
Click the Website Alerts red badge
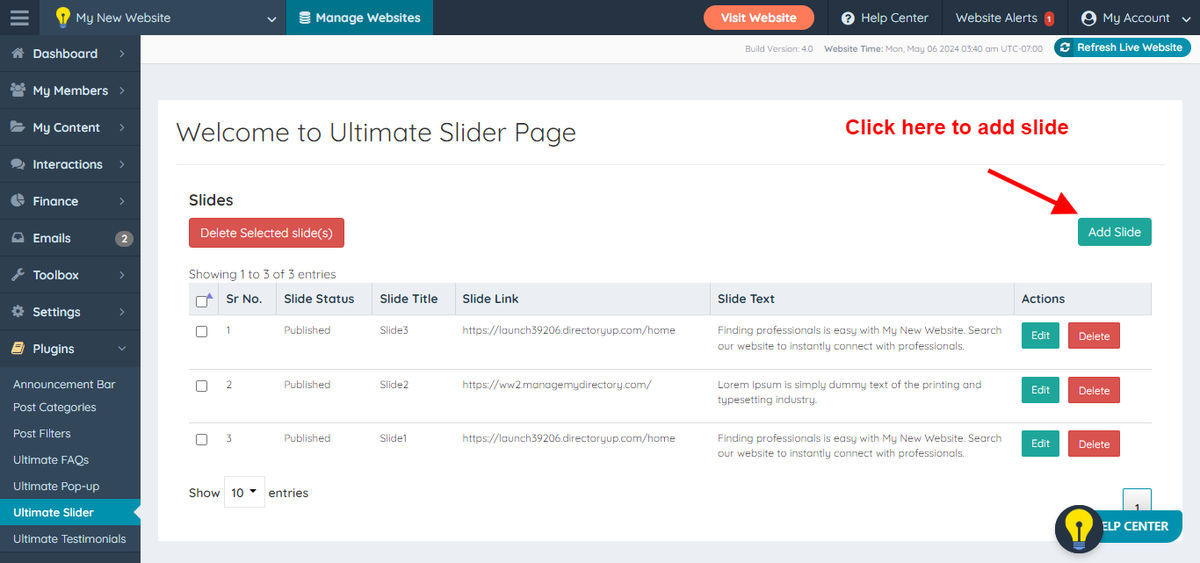1049,19
